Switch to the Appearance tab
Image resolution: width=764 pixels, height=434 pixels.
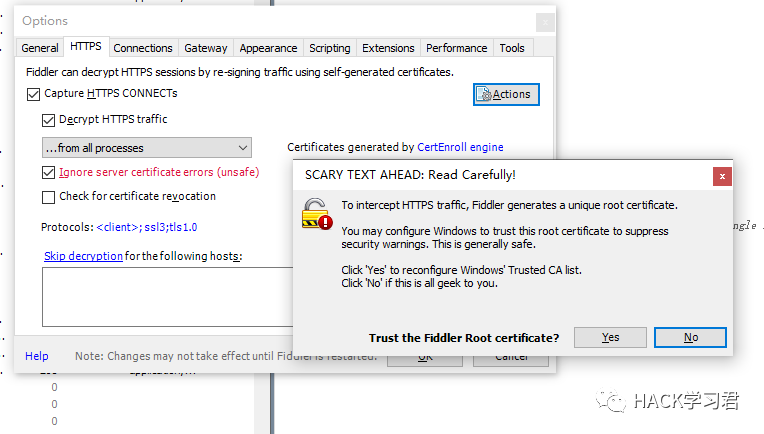268,48
